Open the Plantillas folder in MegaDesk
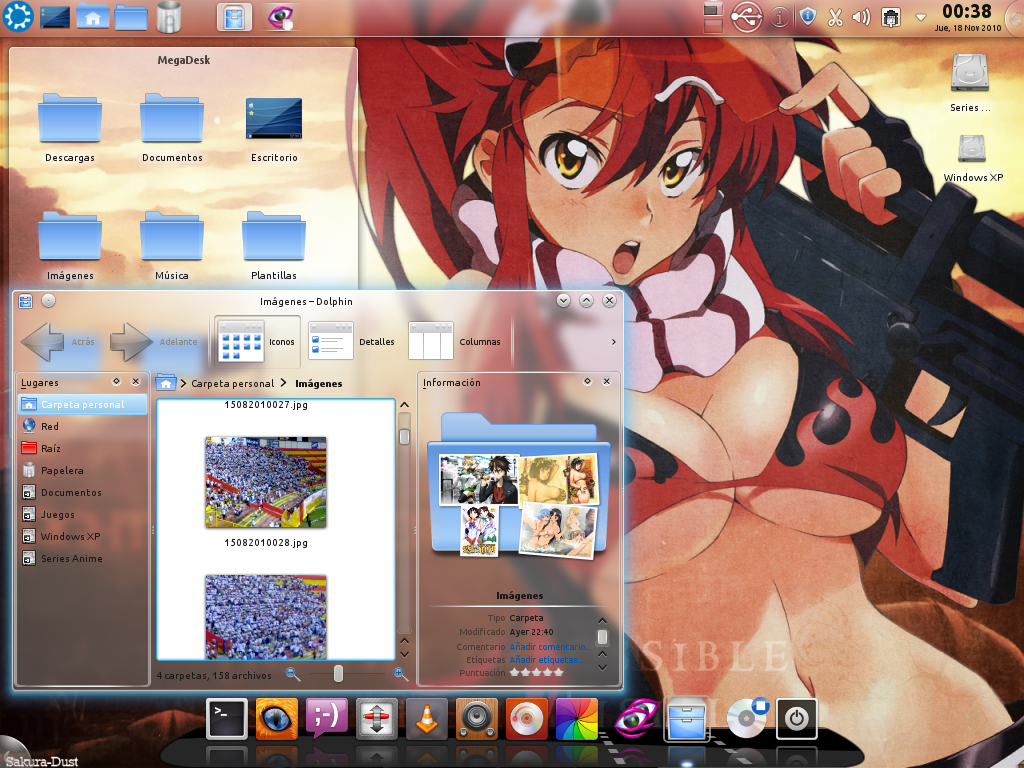 click(x=274, y=246)
